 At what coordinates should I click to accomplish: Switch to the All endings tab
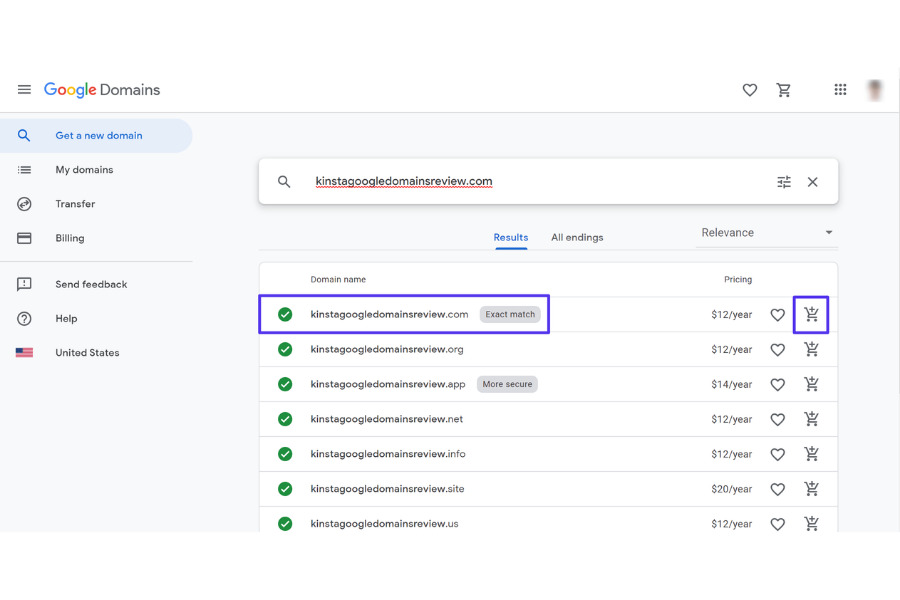click(x=577, y=238)
